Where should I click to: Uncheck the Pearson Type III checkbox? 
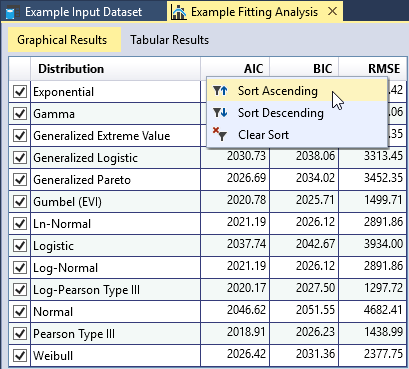click(20, 333)
